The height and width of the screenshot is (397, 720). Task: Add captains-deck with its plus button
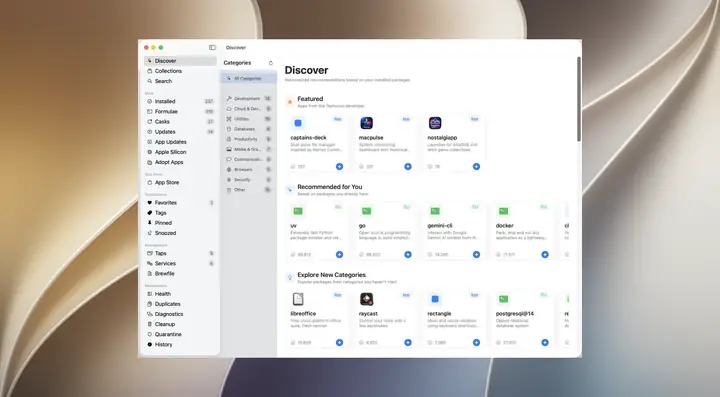pos(339,167)
